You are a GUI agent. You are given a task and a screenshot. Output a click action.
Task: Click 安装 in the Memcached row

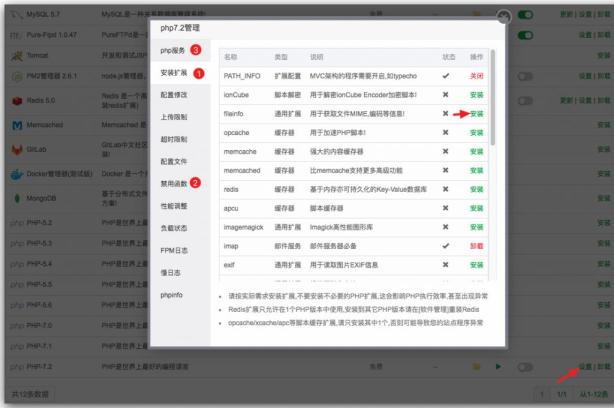tap(604, 125)
